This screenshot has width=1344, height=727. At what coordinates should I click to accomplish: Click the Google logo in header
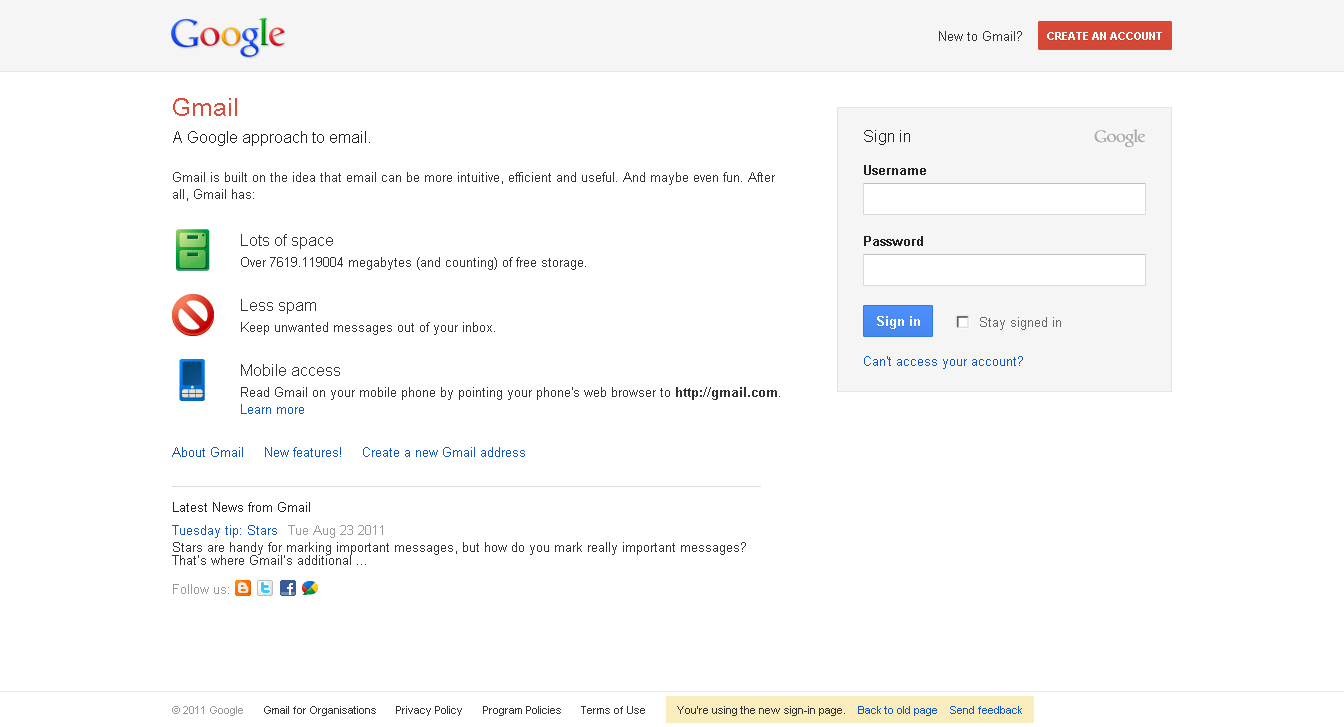tap(228, 36)
